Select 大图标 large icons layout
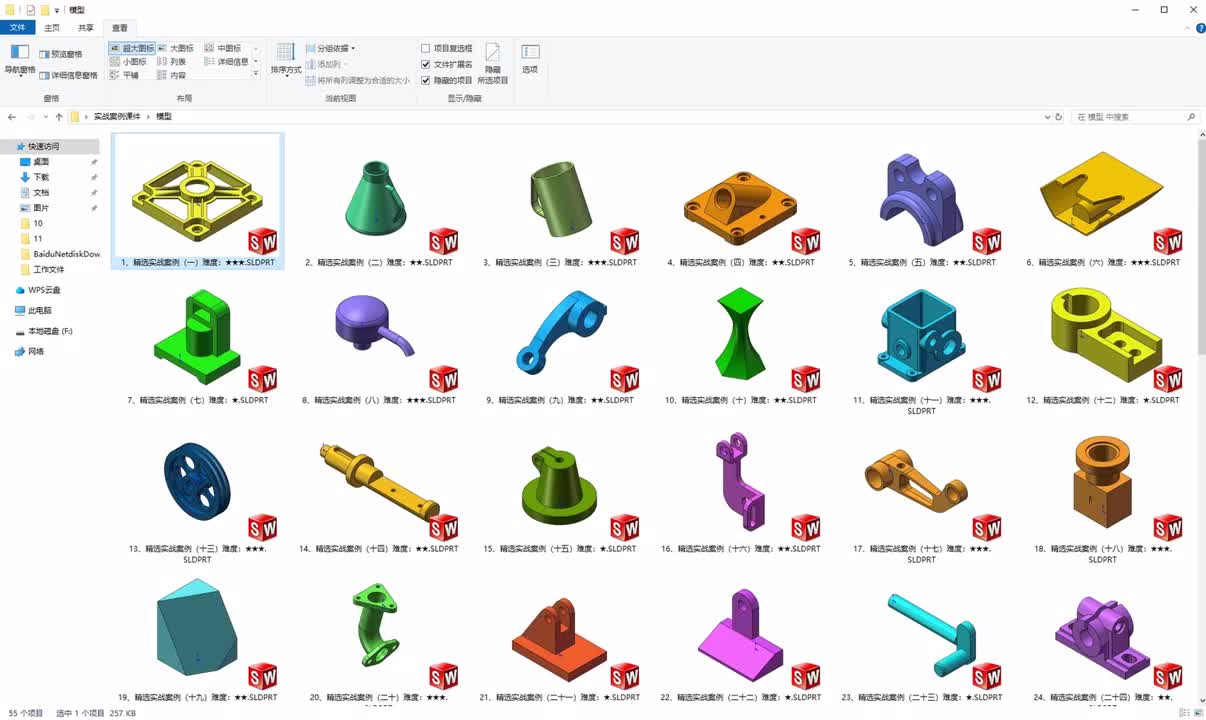The image size is (1206, 720). click(175, 48)
